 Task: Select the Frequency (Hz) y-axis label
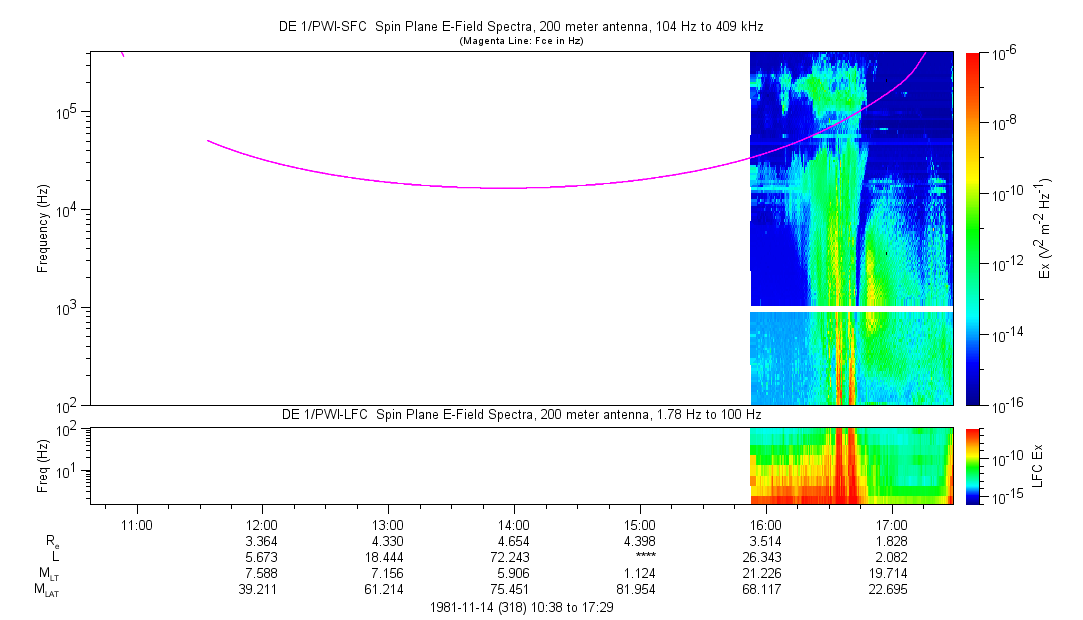point(43,229)
